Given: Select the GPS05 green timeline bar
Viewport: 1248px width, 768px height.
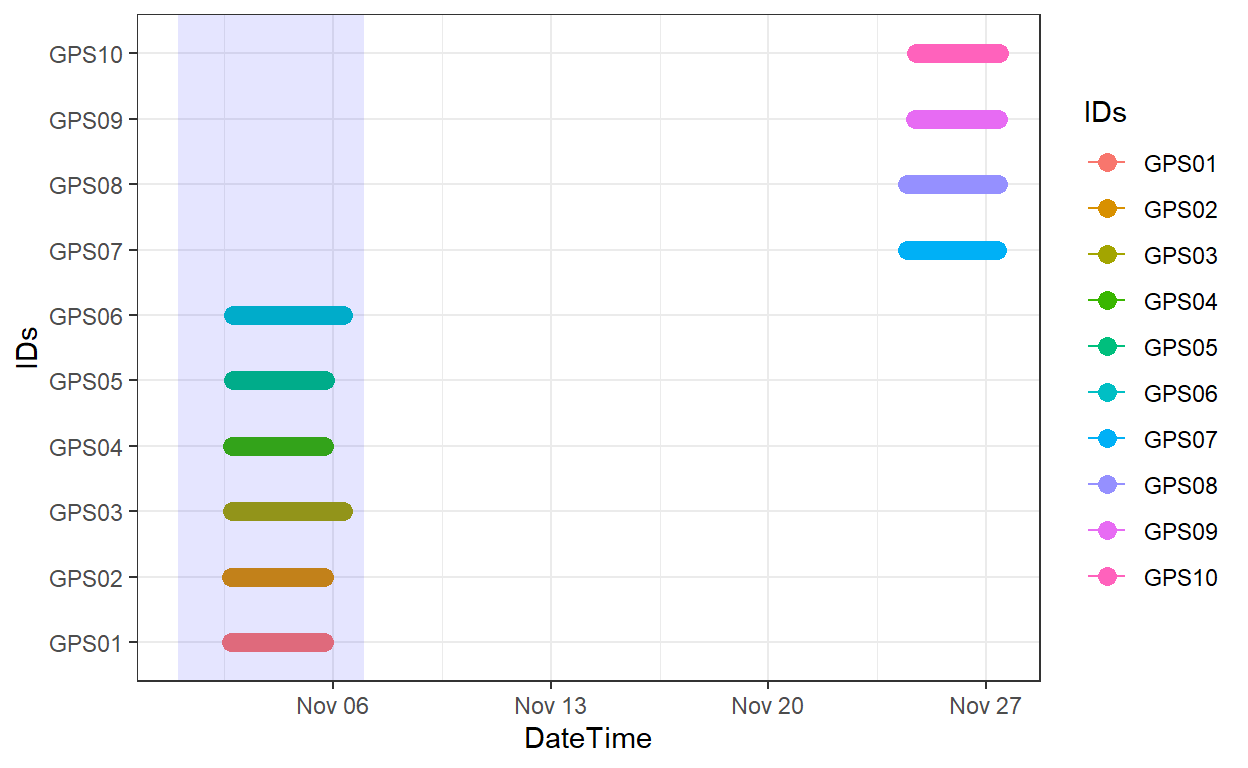Looking at the screenshot, I should [x=279, y=381].
